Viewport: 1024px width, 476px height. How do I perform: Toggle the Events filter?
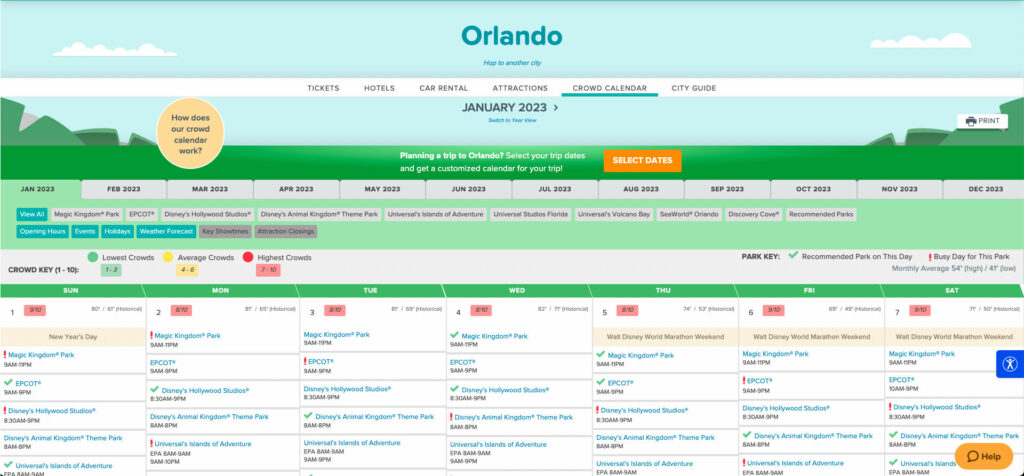[x=85, y=232]
